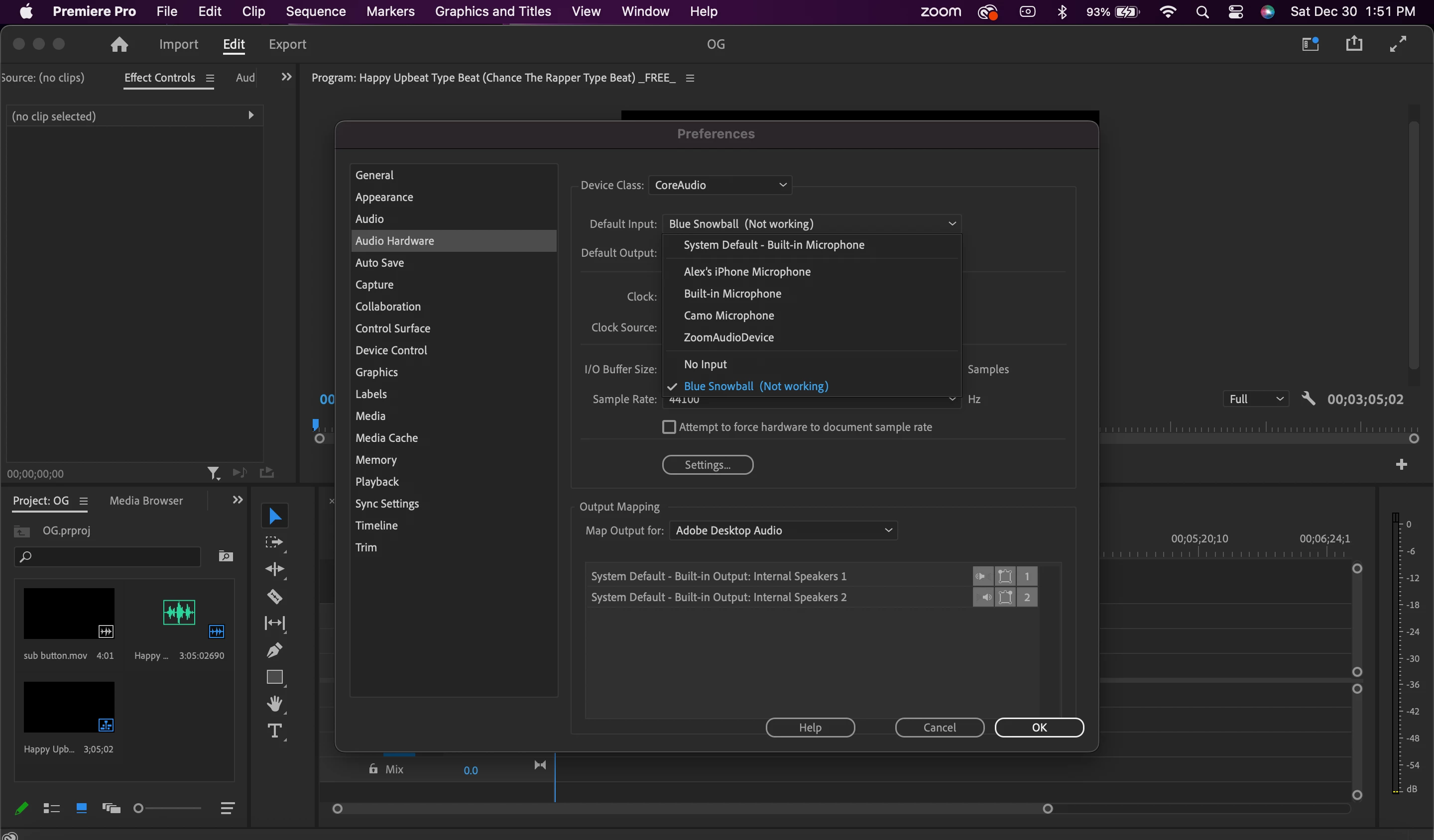Click the wrench settings icon in Program monitor
This screenshot has width=1434, height=840.
[x=1308, y=399]
